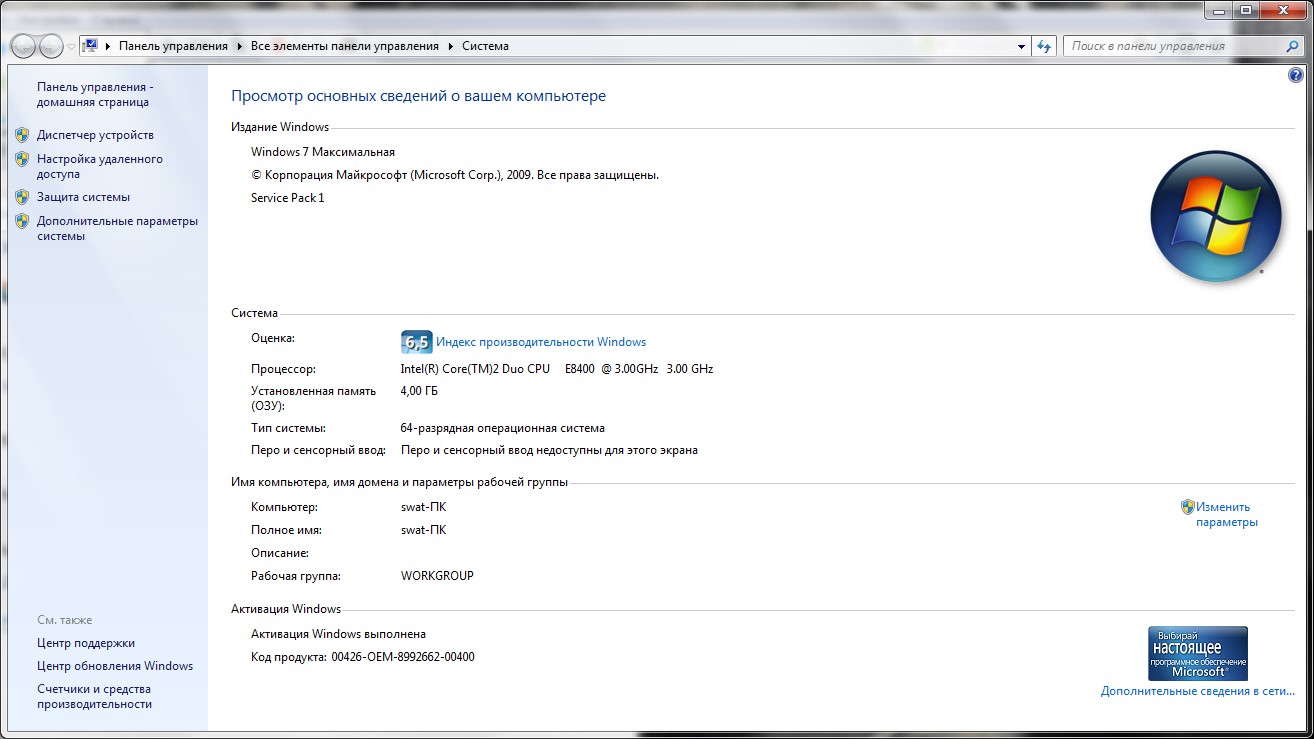This screenshot has width=1314, height=739.
Task: Click "Активация Windows выполнена" status text
Action: (338, 634)
